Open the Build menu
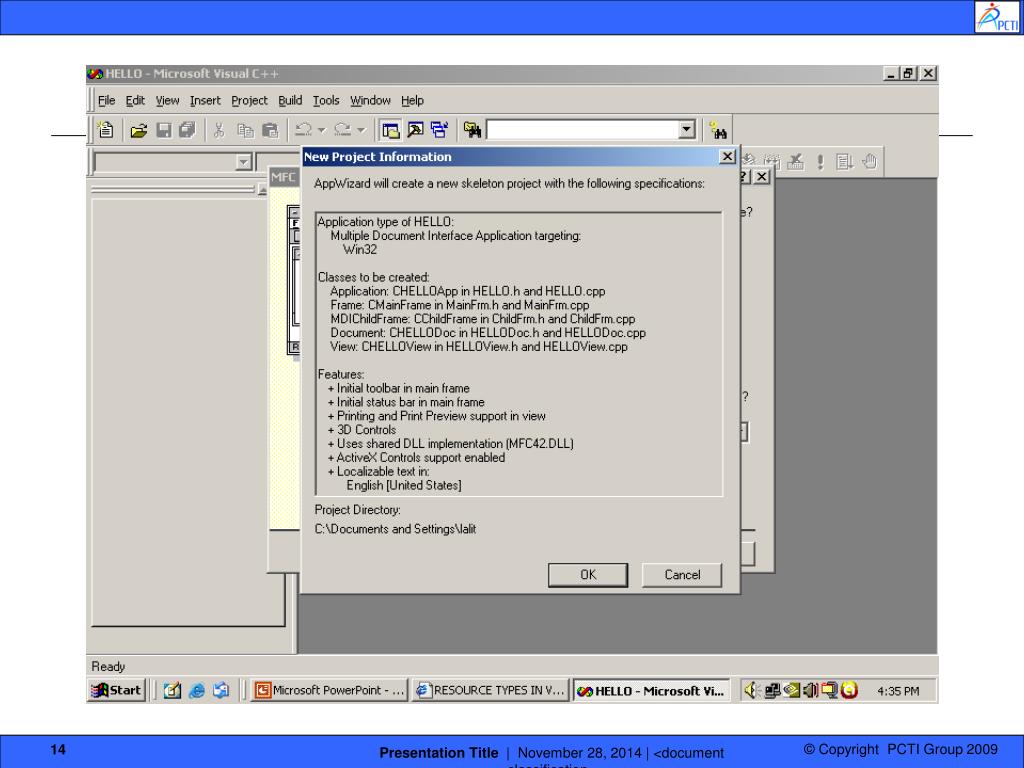The width and height of the screenshot is (1024, 768). (290, 101)
